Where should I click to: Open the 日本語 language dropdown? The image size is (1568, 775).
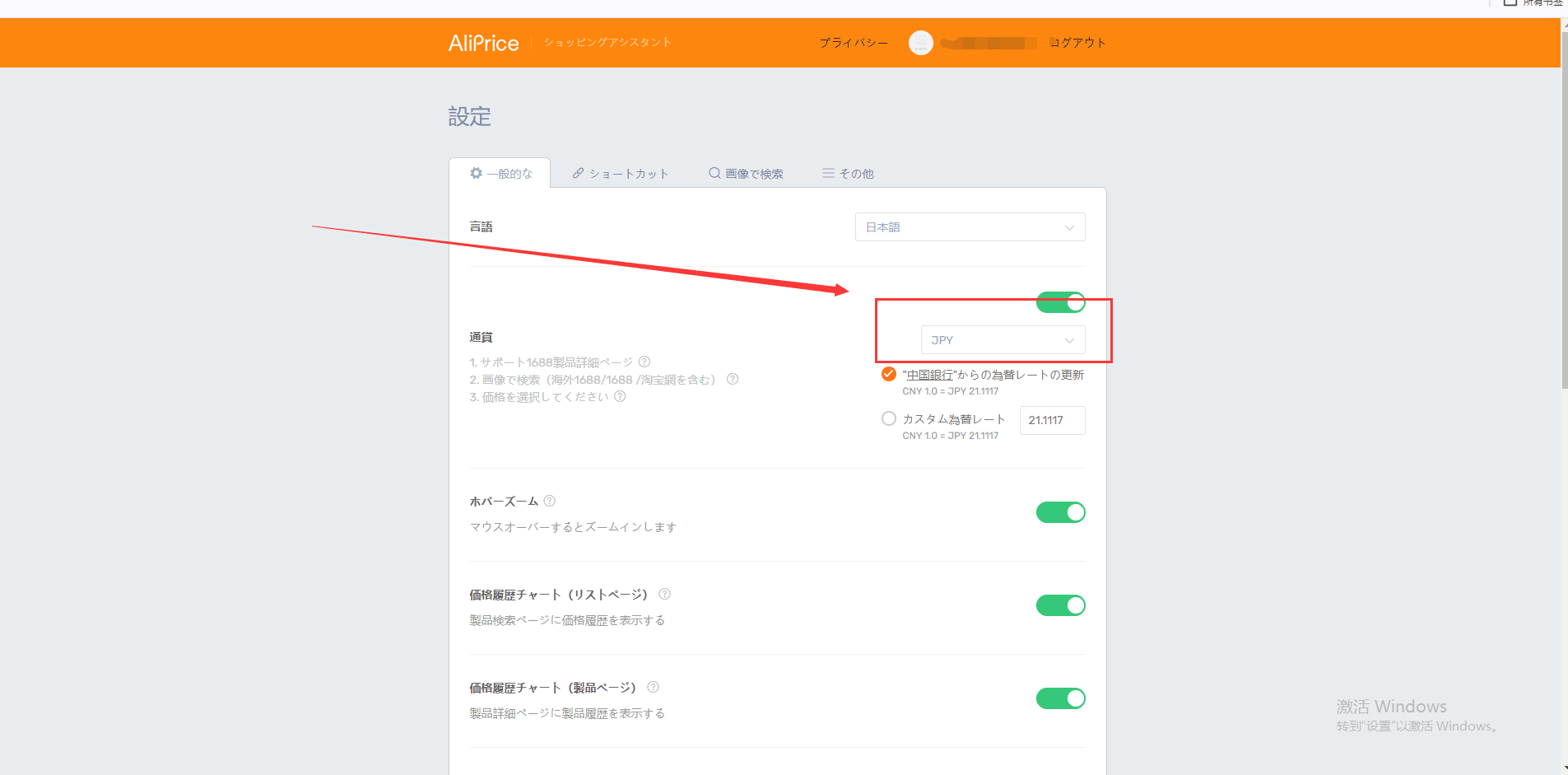pos(970,227)
